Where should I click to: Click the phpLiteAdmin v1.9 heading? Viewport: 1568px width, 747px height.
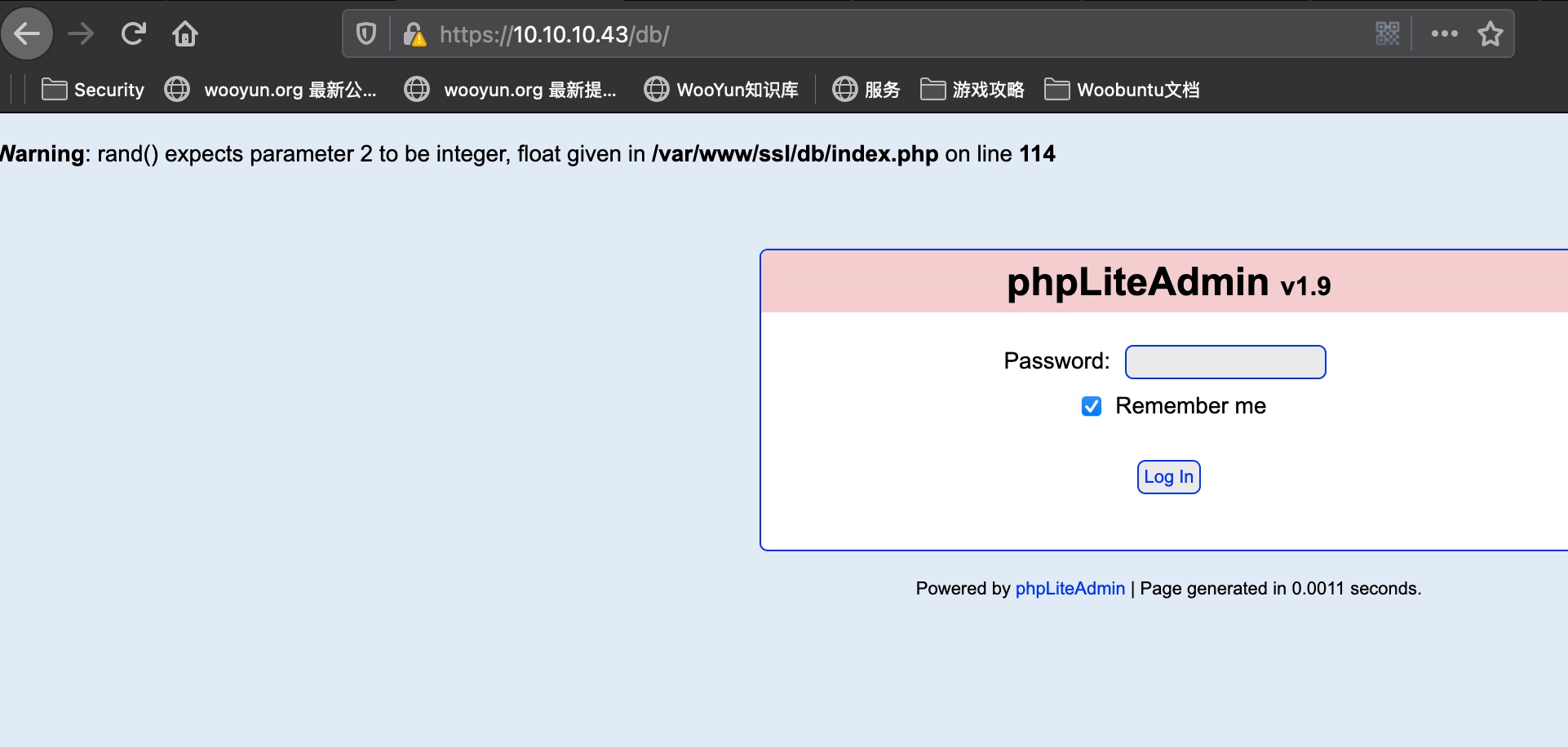1168,283
